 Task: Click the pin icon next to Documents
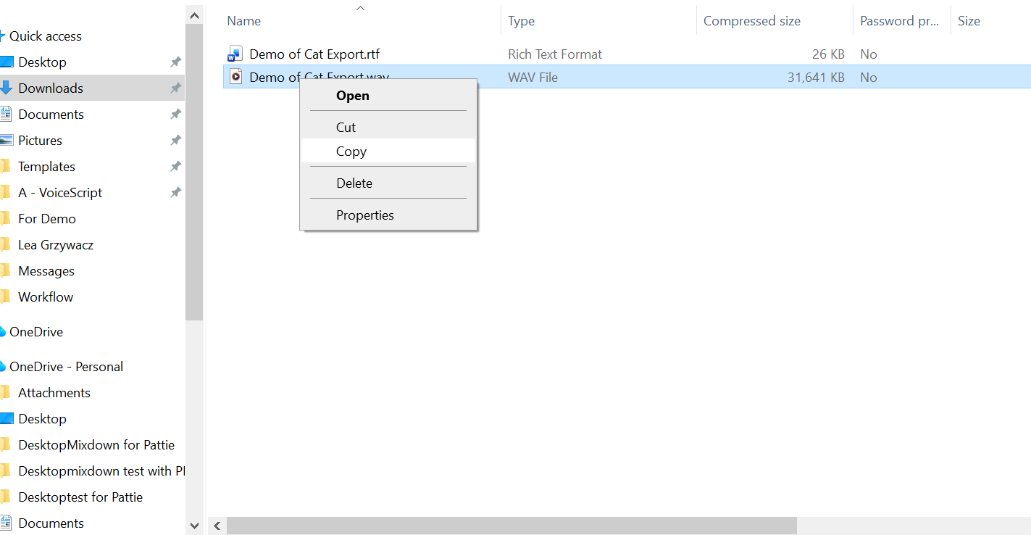point(175,114)
